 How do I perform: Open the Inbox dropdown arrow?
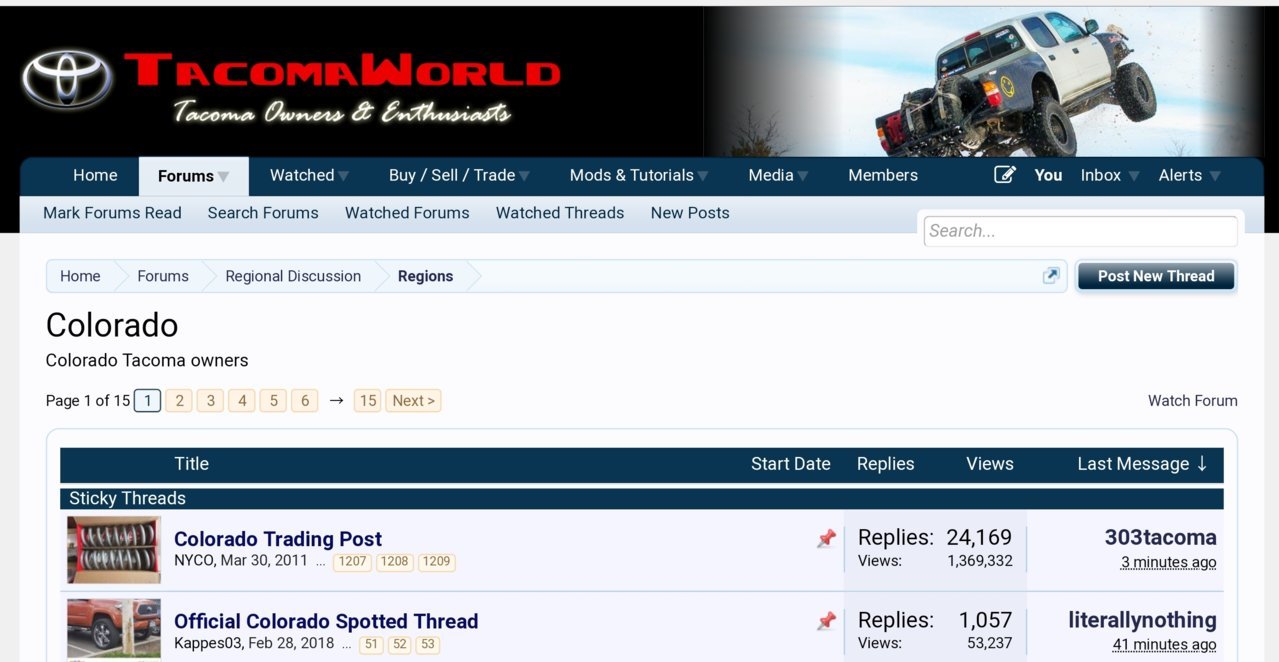pos(1134,177)
